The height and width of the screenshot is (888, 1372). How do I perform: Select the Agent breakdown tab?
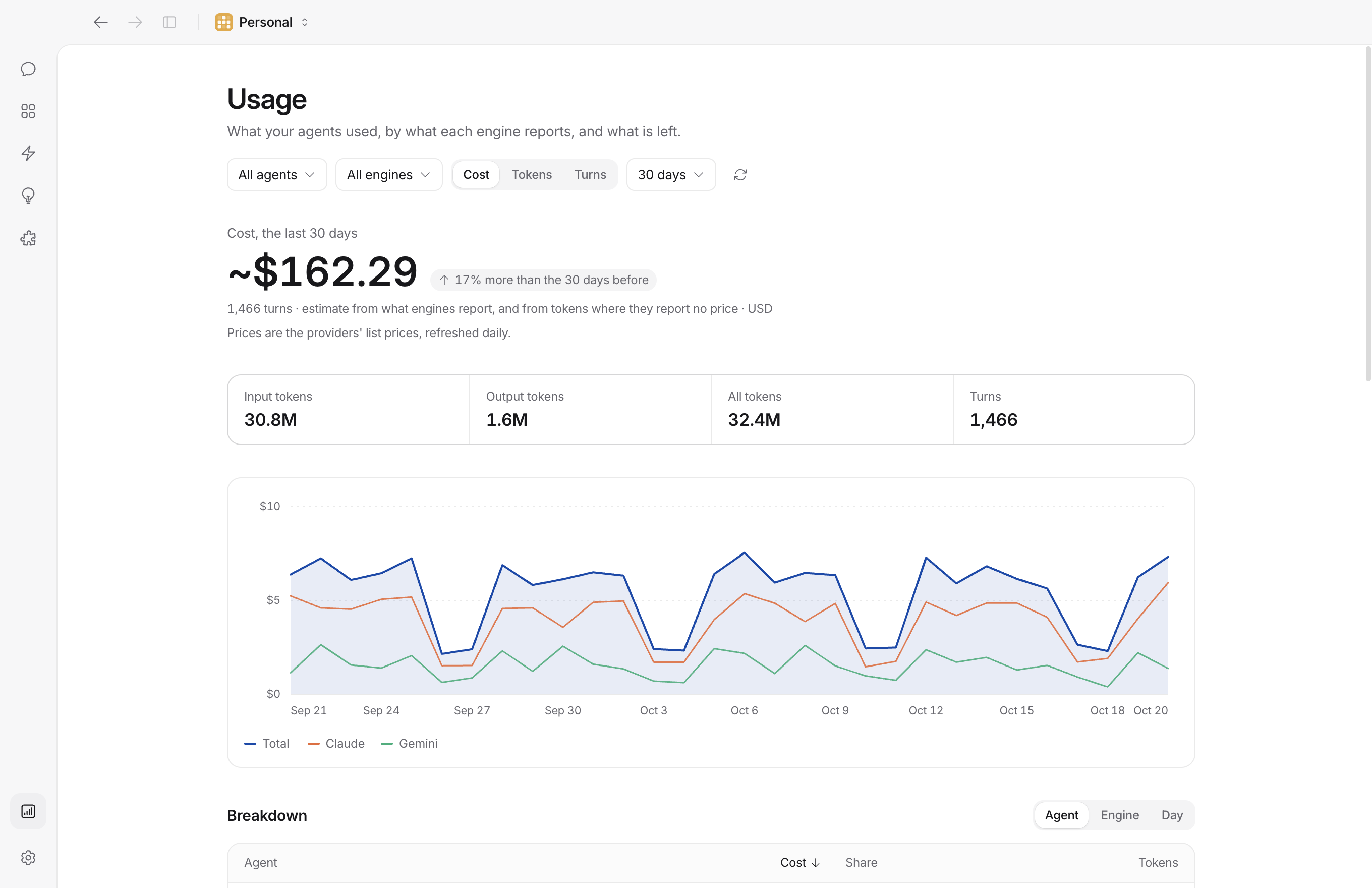1061,815
